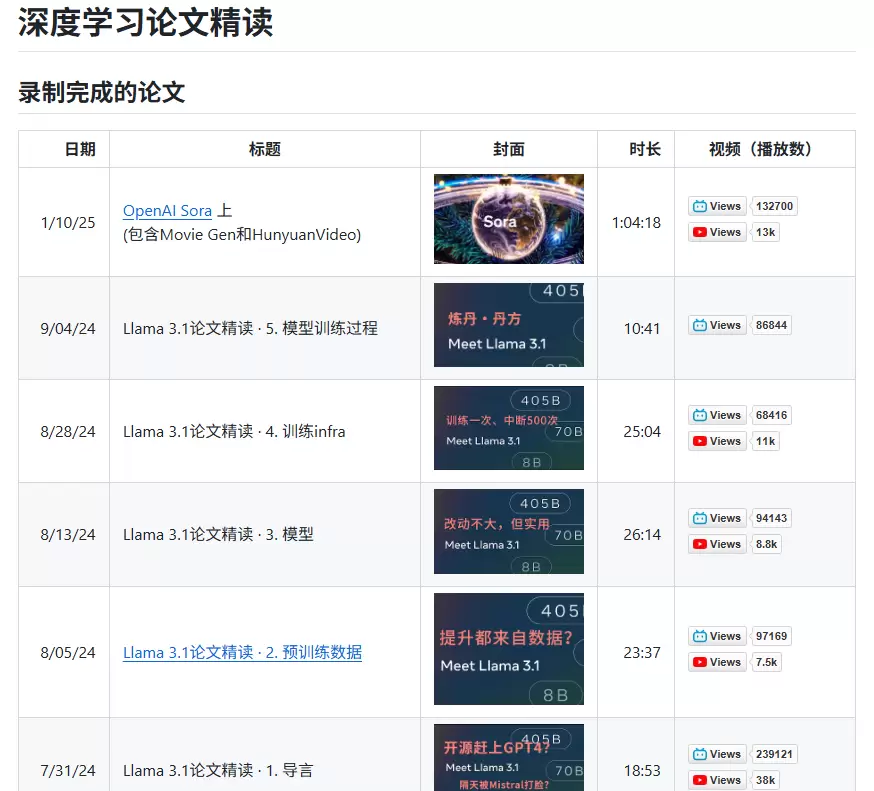Click (包含Movie Gen和HunyuanVideo) subtitle text
Screen dimensions: 874x791
tap(242, 235)
